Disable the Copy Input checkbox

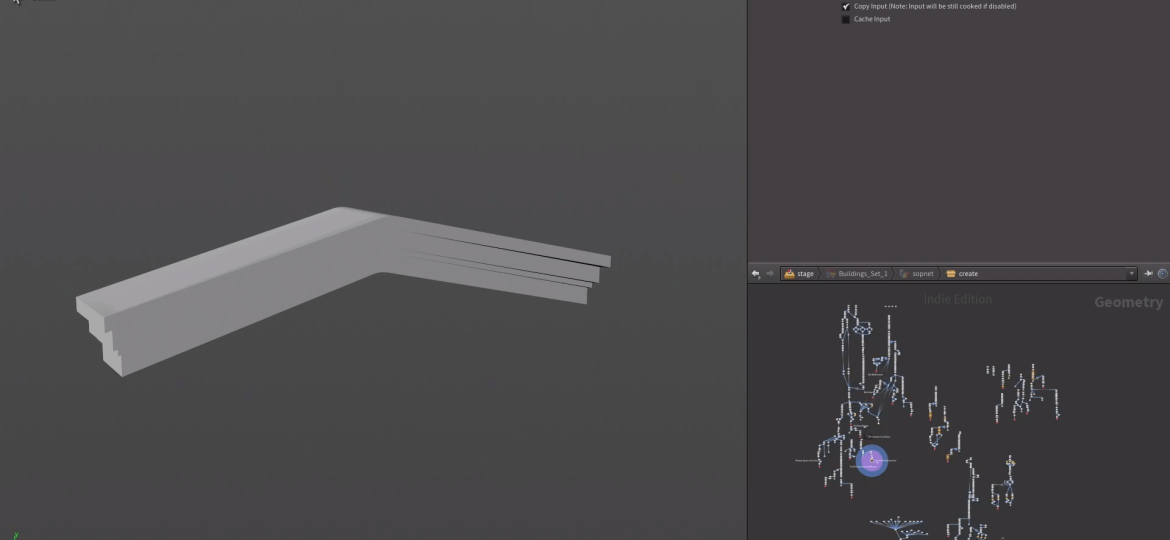pos(846,7)
